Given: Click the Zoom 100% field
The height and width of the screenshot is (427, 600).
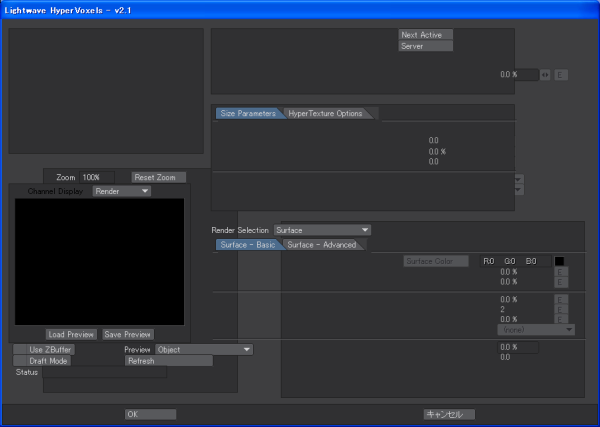Looking at the screenshot, I should 97,178.
